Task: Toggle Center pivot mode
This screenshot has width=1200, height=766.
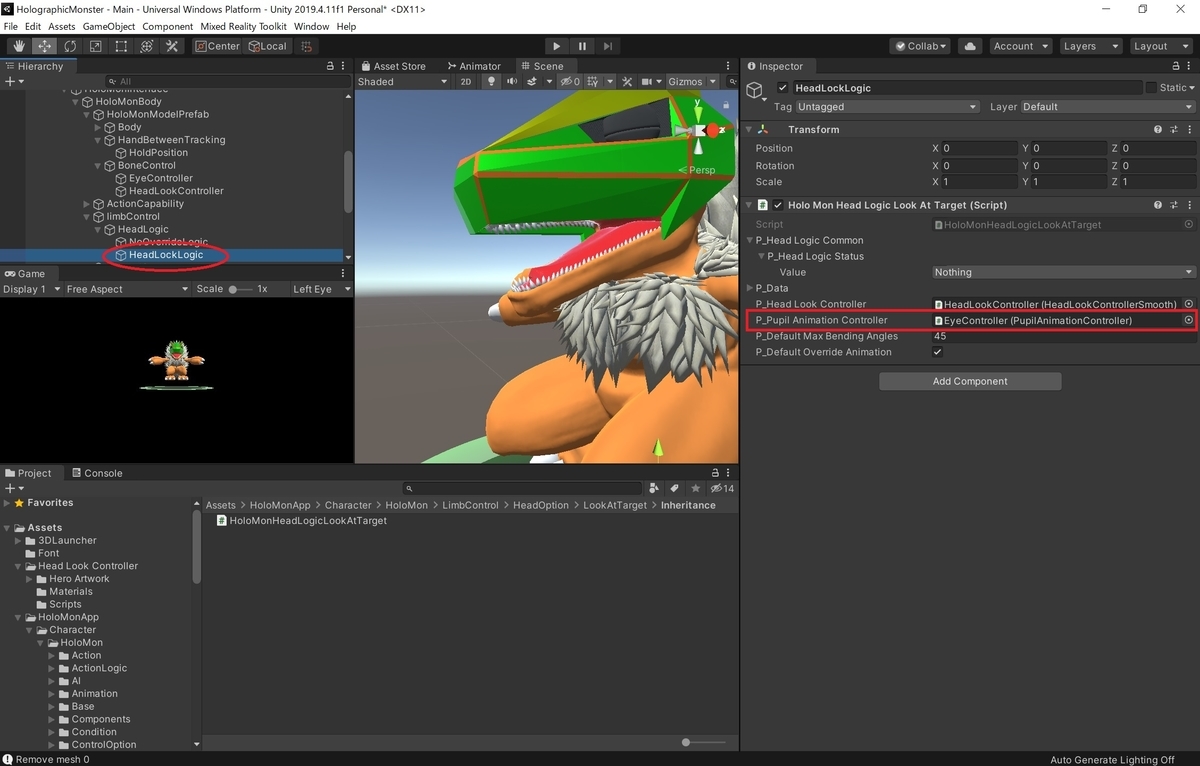Action: tap(217, 46)
